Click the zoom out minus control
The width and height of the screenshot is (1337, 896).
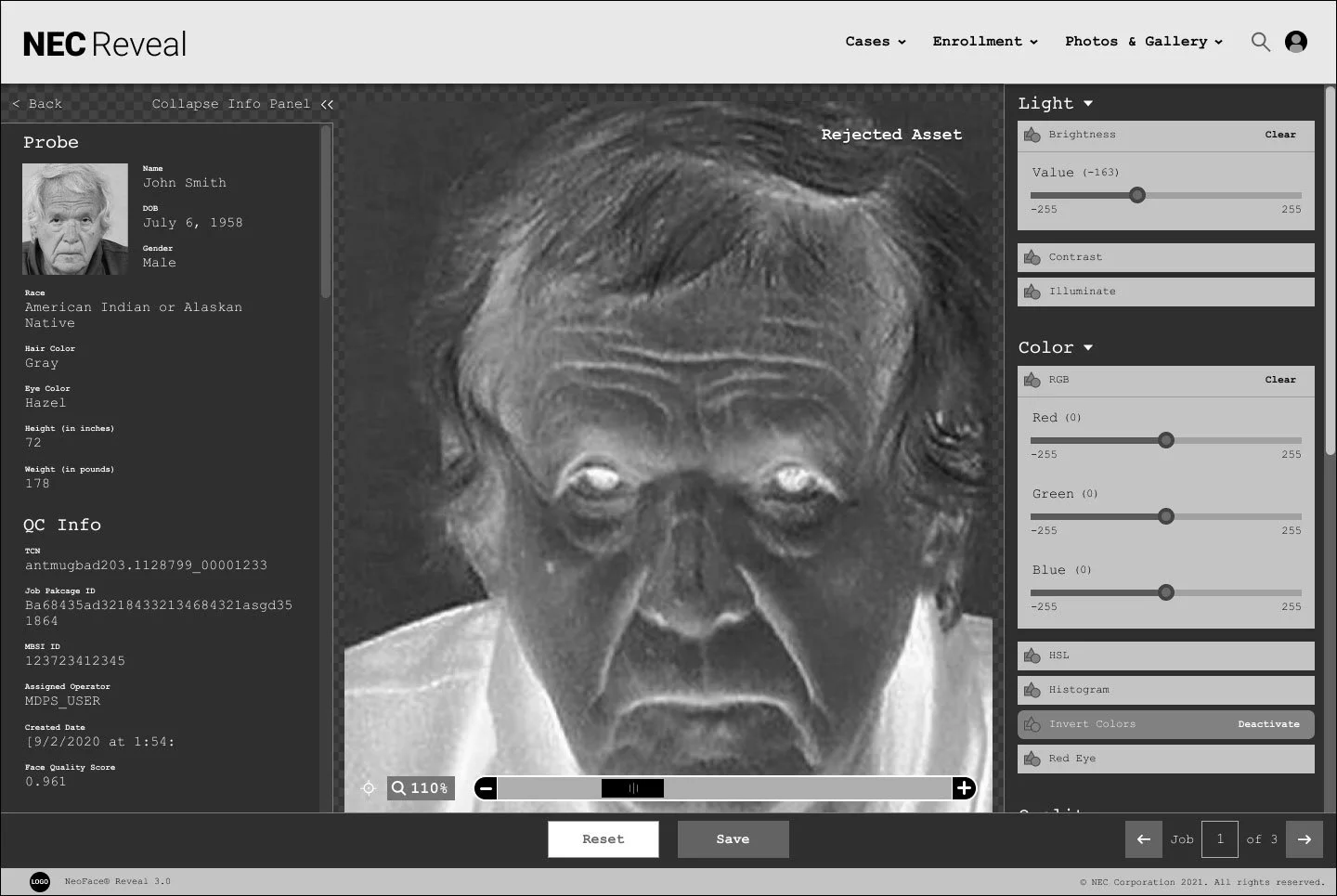[x=486, y=788]
